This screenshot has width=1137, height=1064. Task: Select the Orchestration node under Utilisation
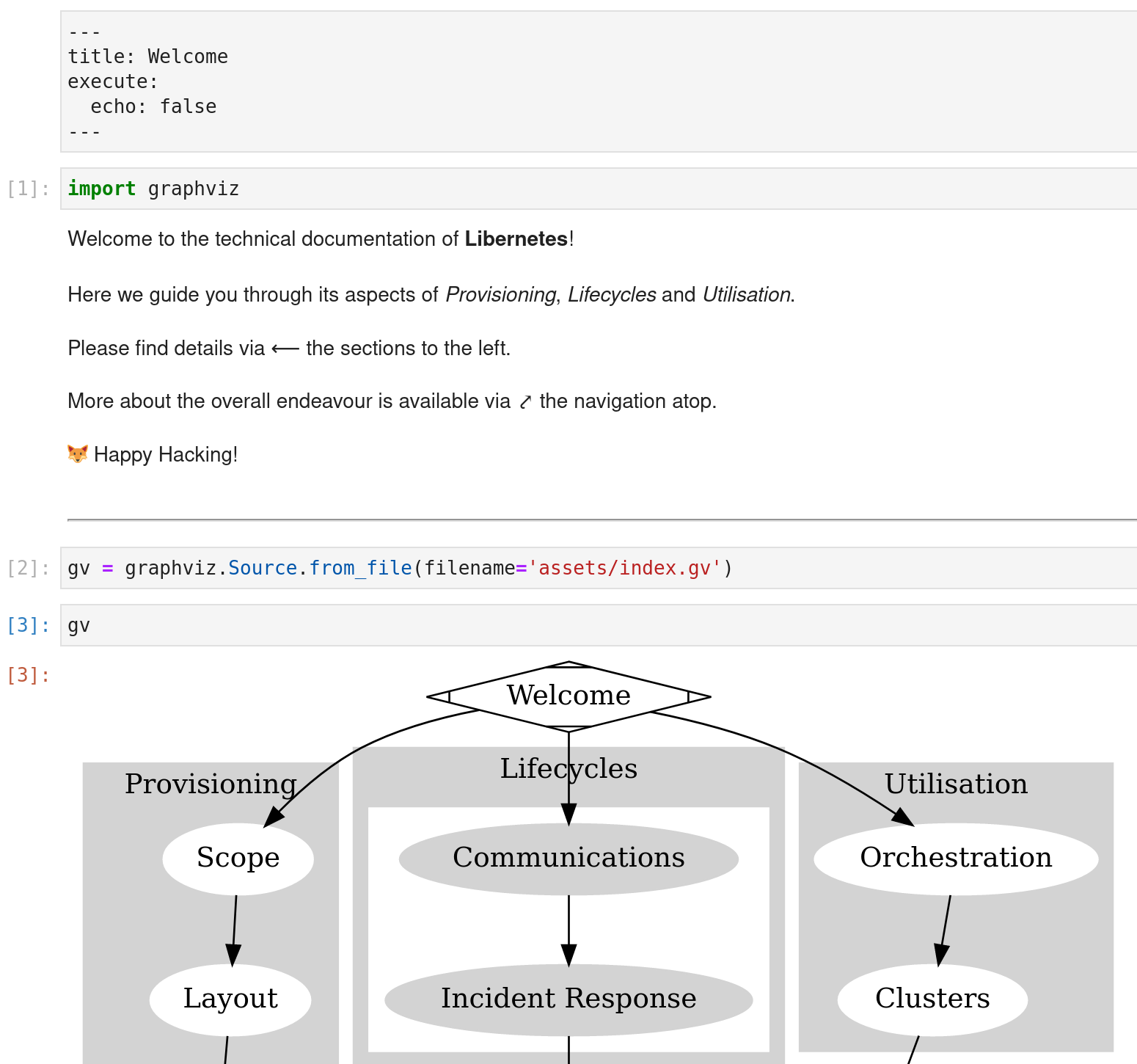coord(955,857)
